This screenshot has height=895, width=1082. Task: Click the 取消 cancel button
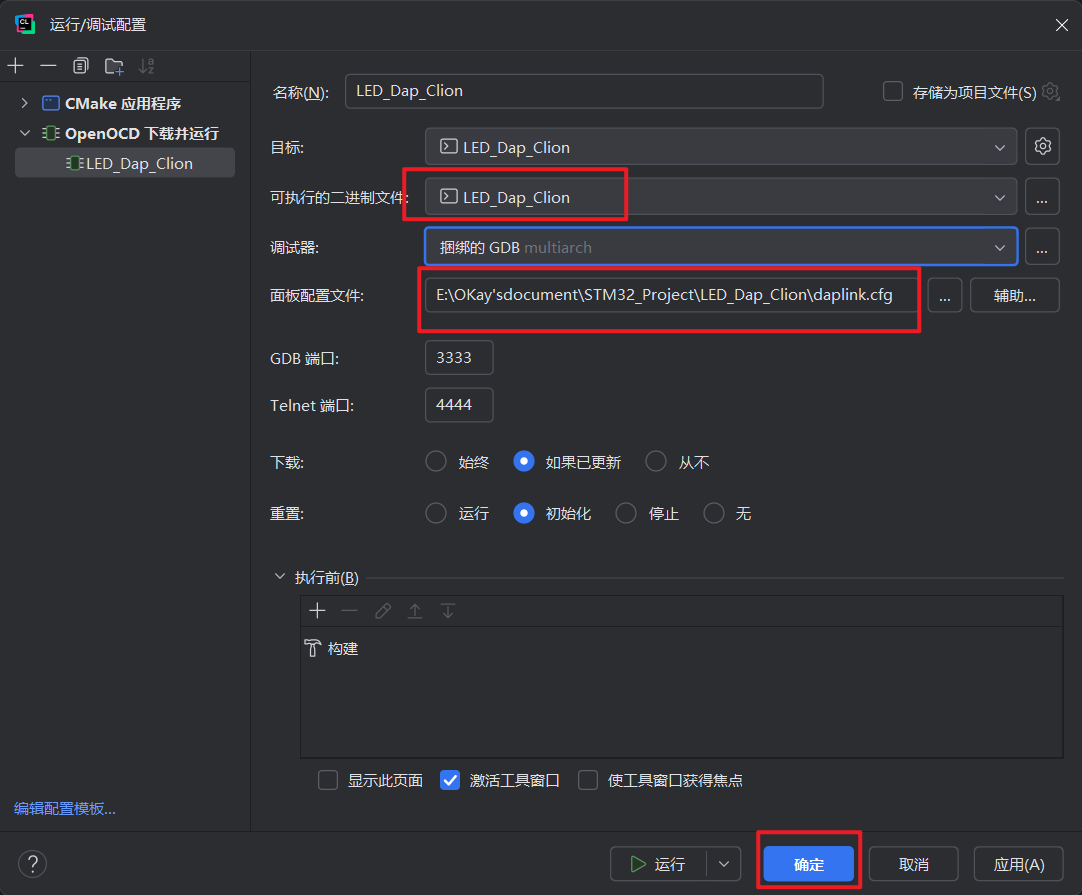[x=914, y=864]
